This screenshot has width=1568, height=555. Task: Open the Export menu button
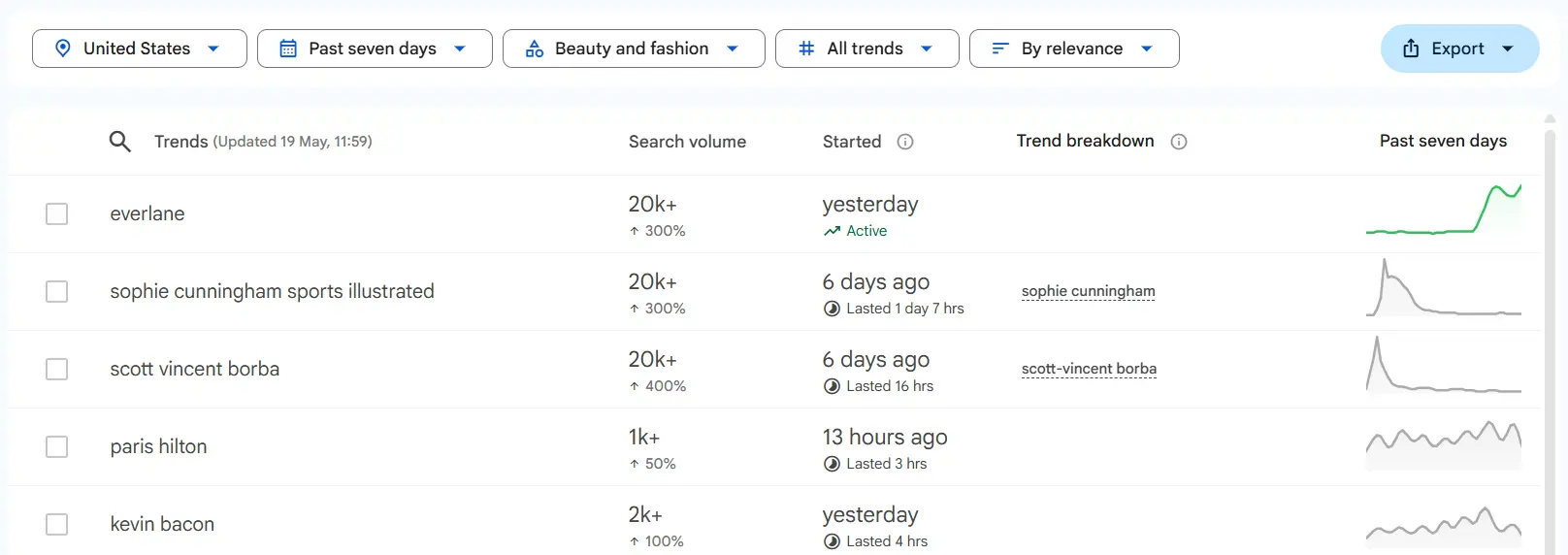[x=1460, y=49]
